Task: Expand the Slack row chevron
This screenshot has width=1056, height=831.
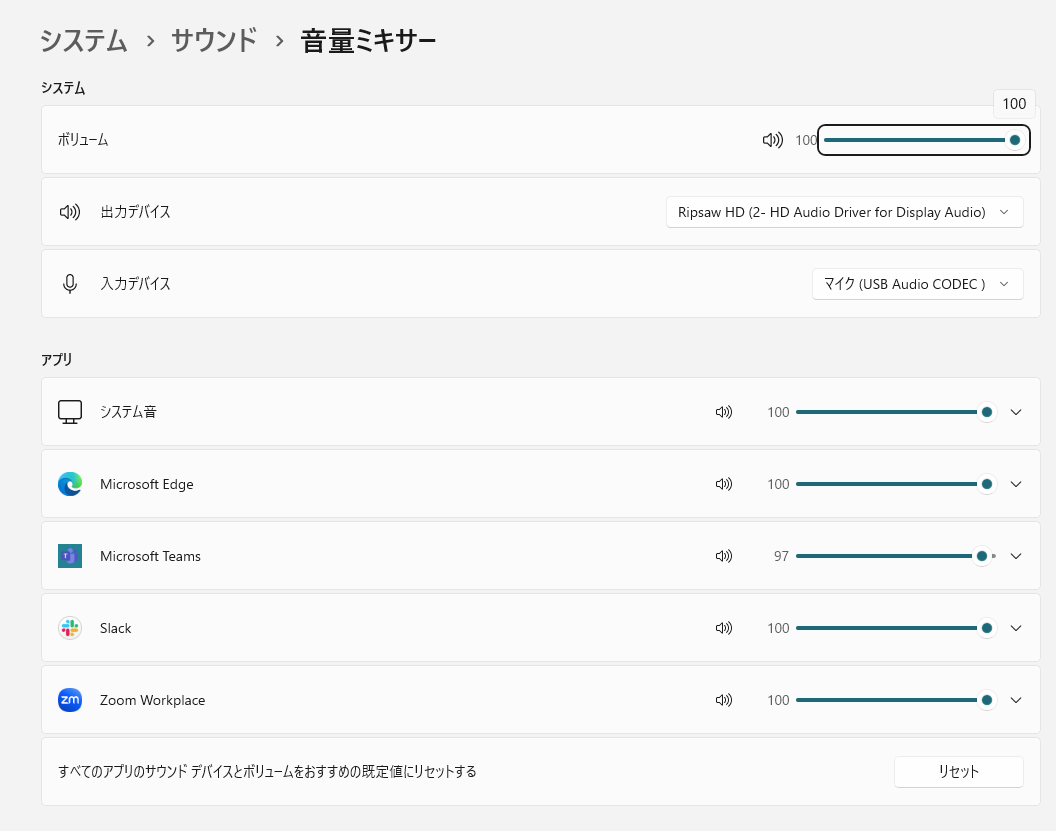Action: (x=1016, y=628)
